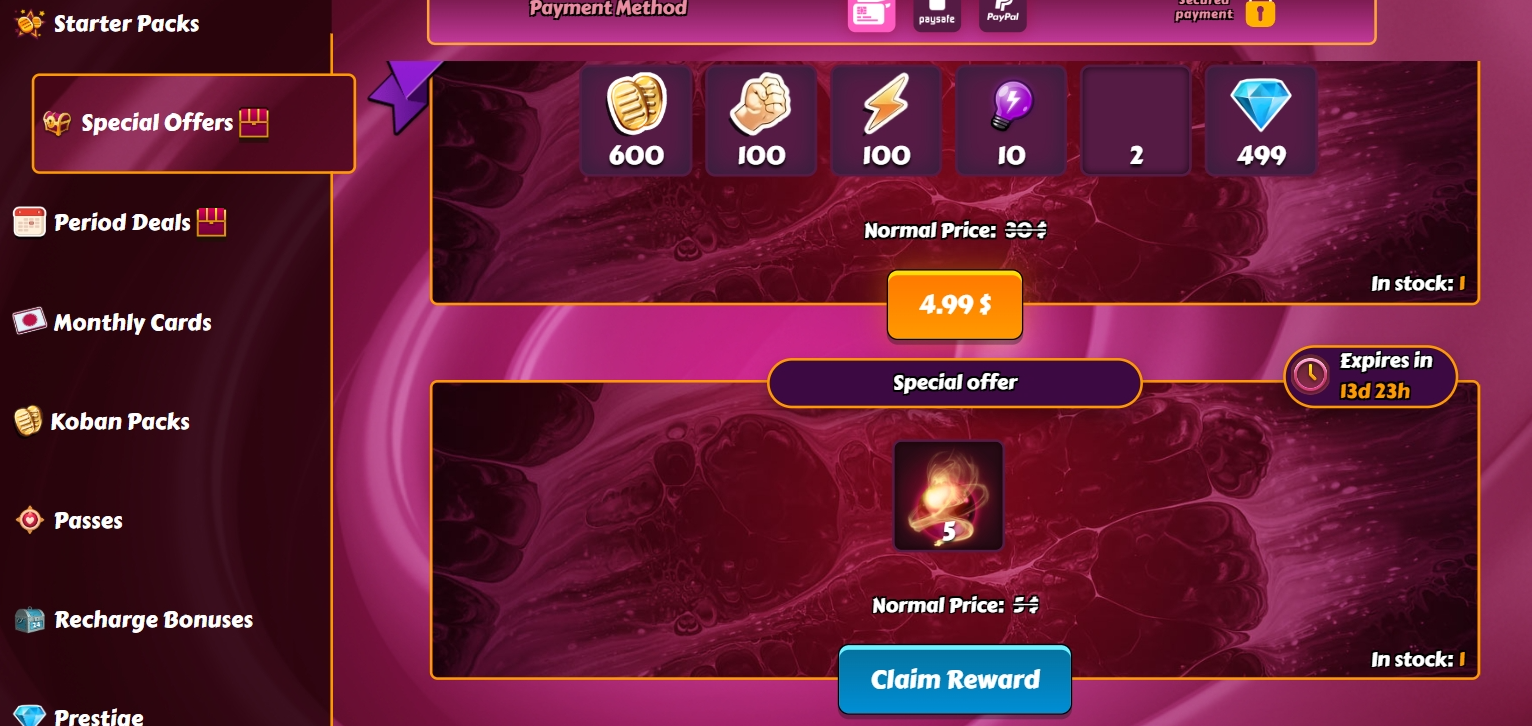
Task: Open the Monthly Cards section
Action: 112,322
